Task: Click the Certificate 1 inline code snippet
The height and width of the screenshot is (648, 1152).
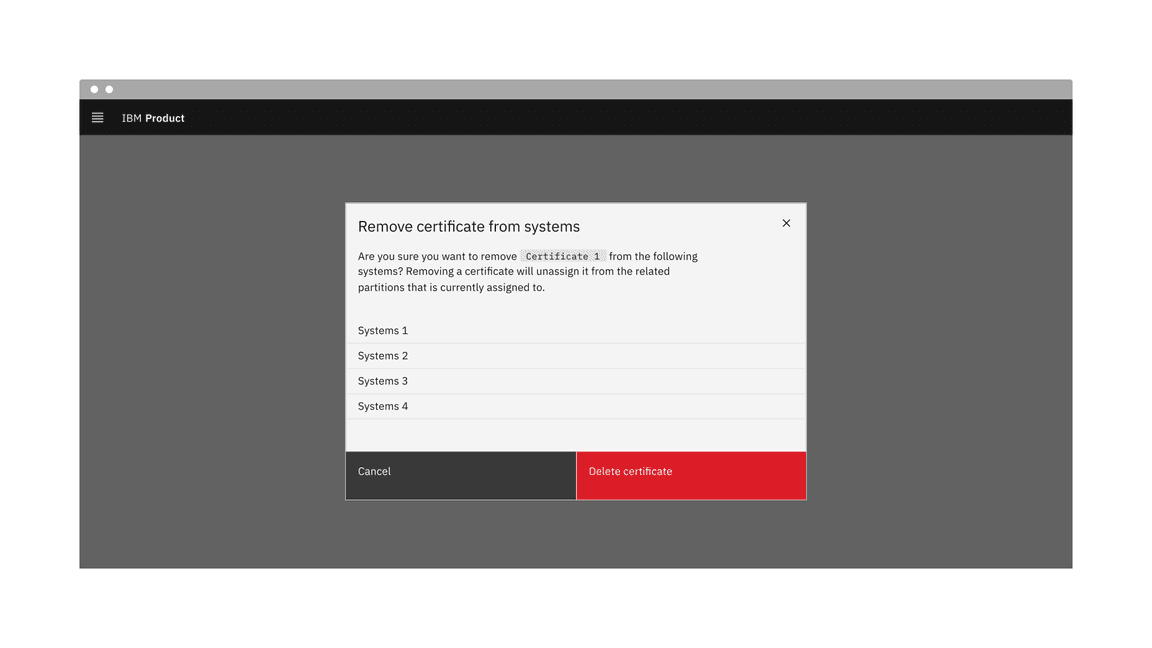Action: 563,256
